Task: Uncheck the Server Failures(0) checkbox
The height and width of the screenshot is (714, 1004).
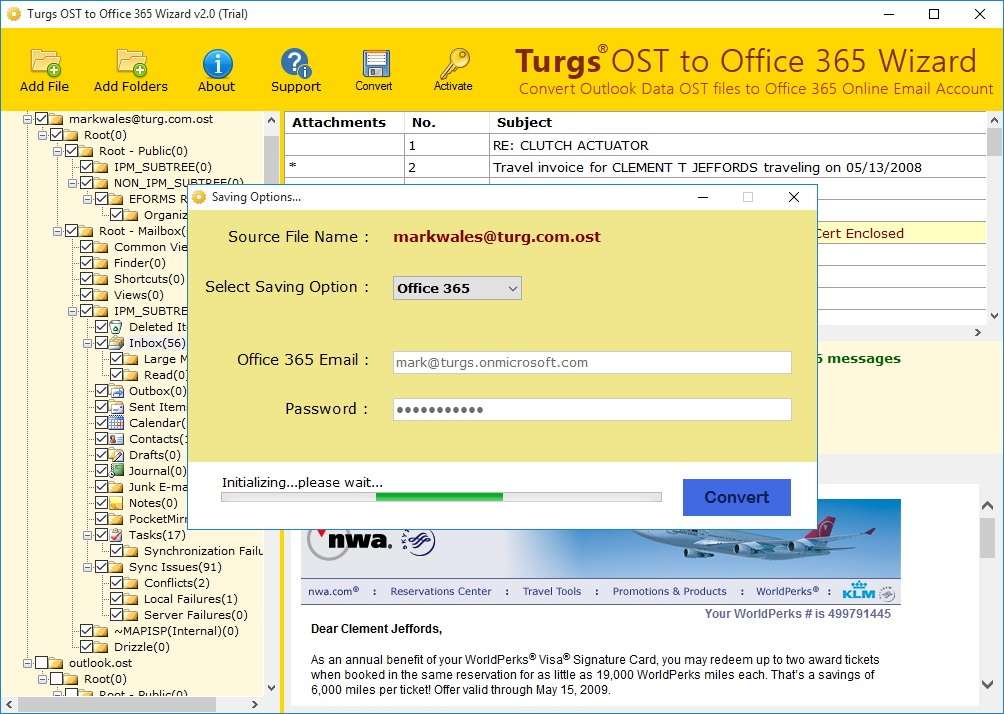Action: click(117, 615)
